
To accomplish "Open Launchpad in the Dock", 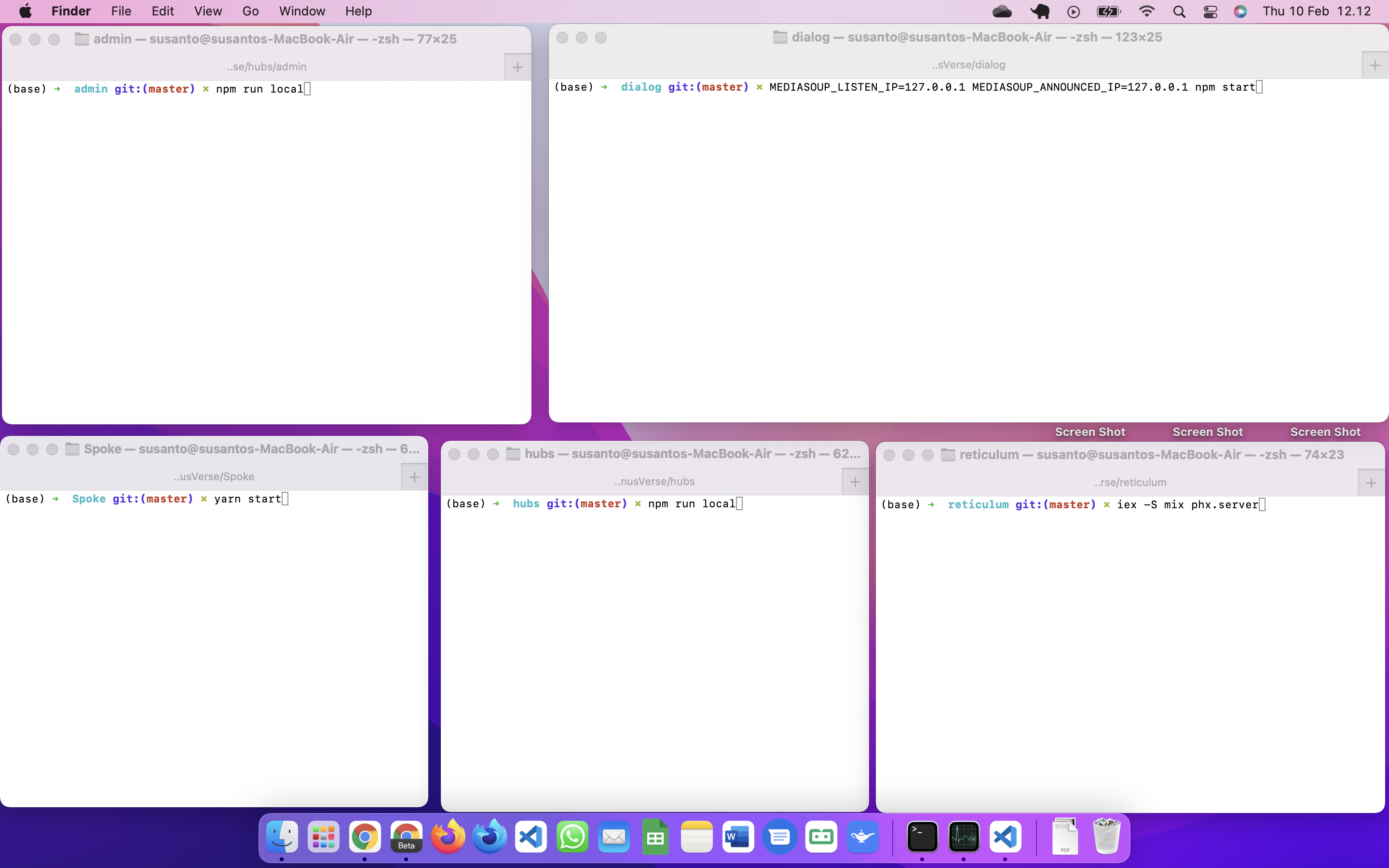I will (323, 837).
